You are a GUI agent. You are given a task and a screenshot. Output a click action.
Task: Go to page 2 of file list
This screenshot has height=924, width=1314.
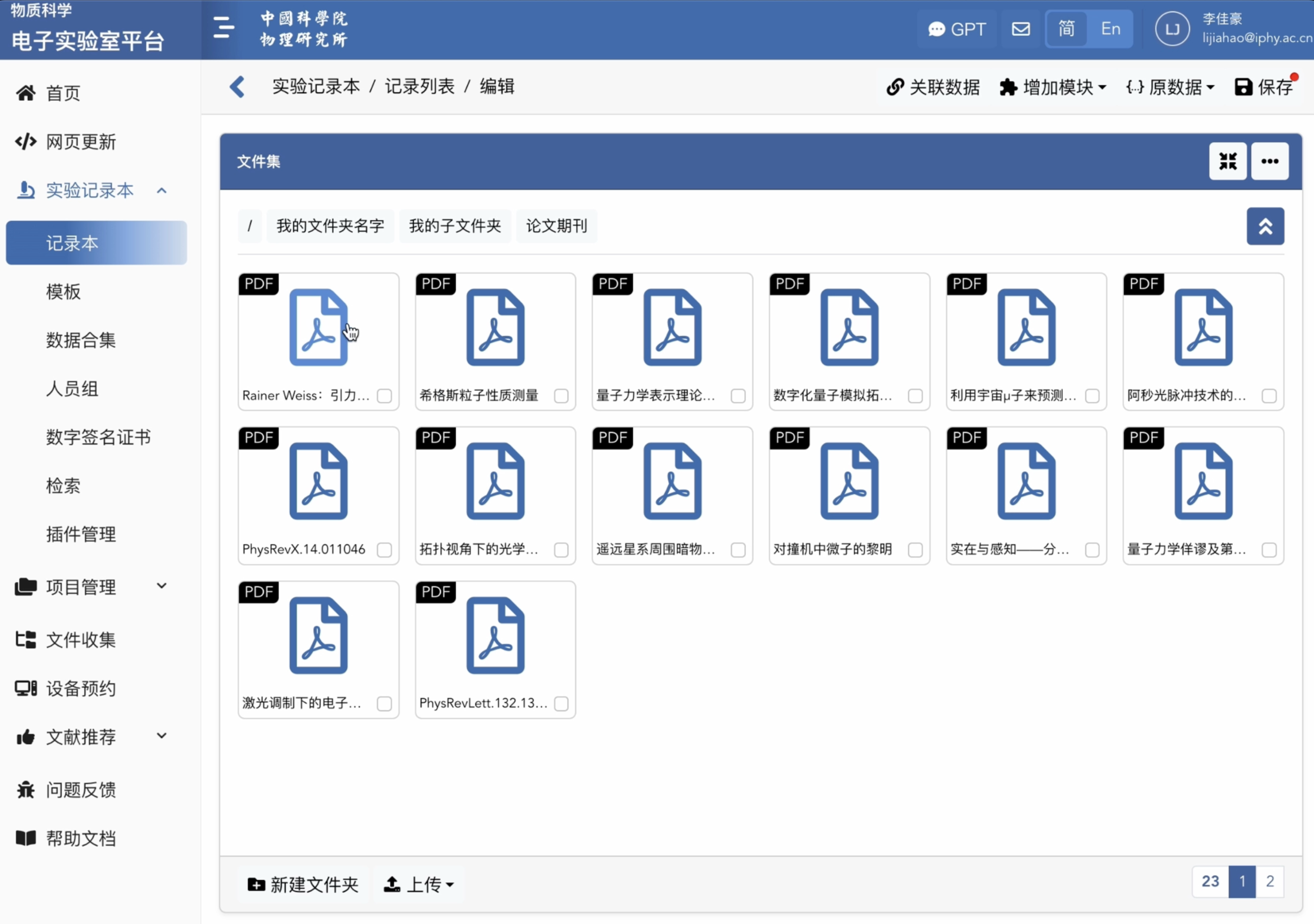coord(1269,882)
